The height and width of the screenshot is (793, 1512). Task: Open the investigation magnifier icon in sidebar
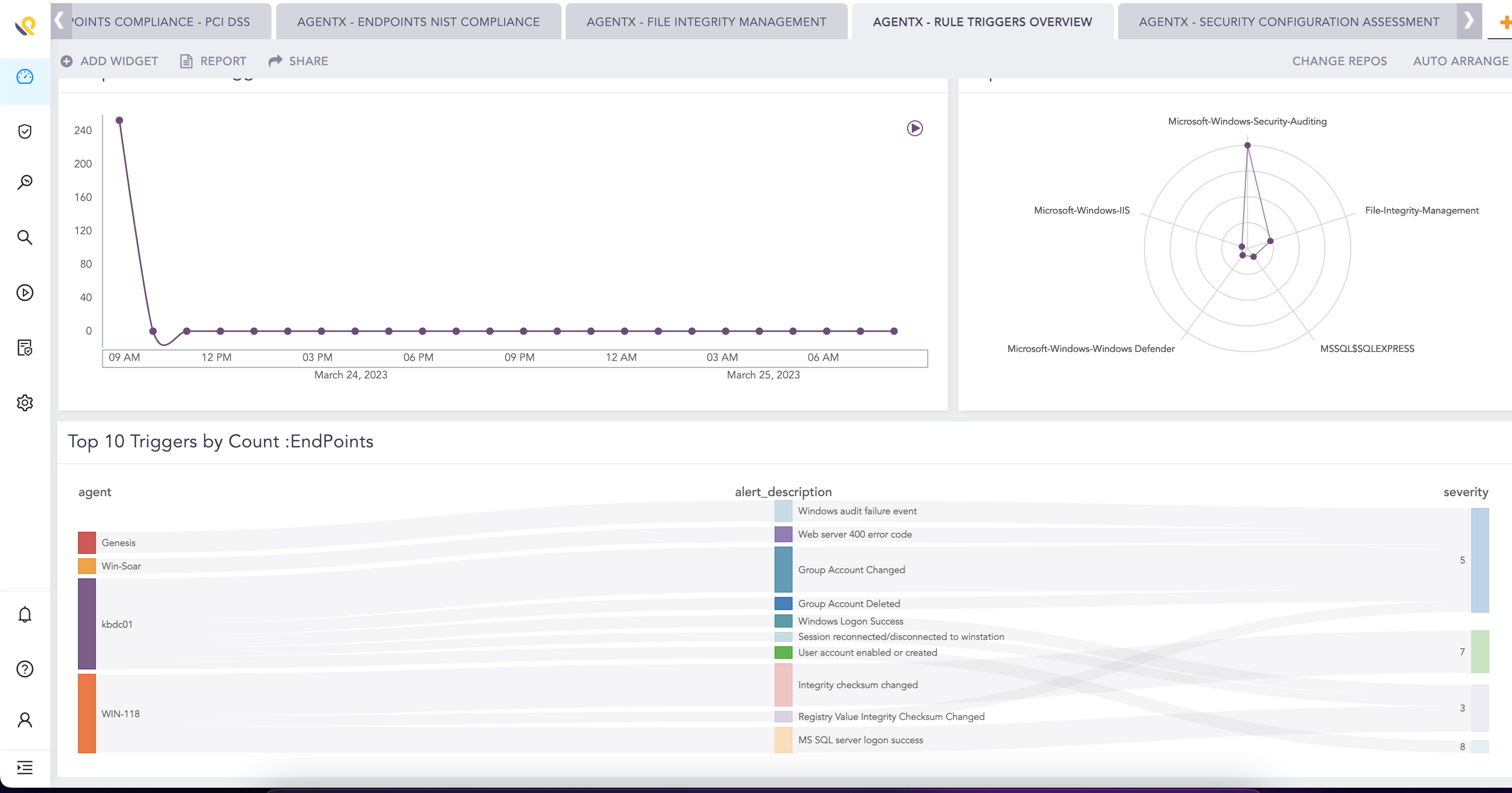(x=24, y=182)
